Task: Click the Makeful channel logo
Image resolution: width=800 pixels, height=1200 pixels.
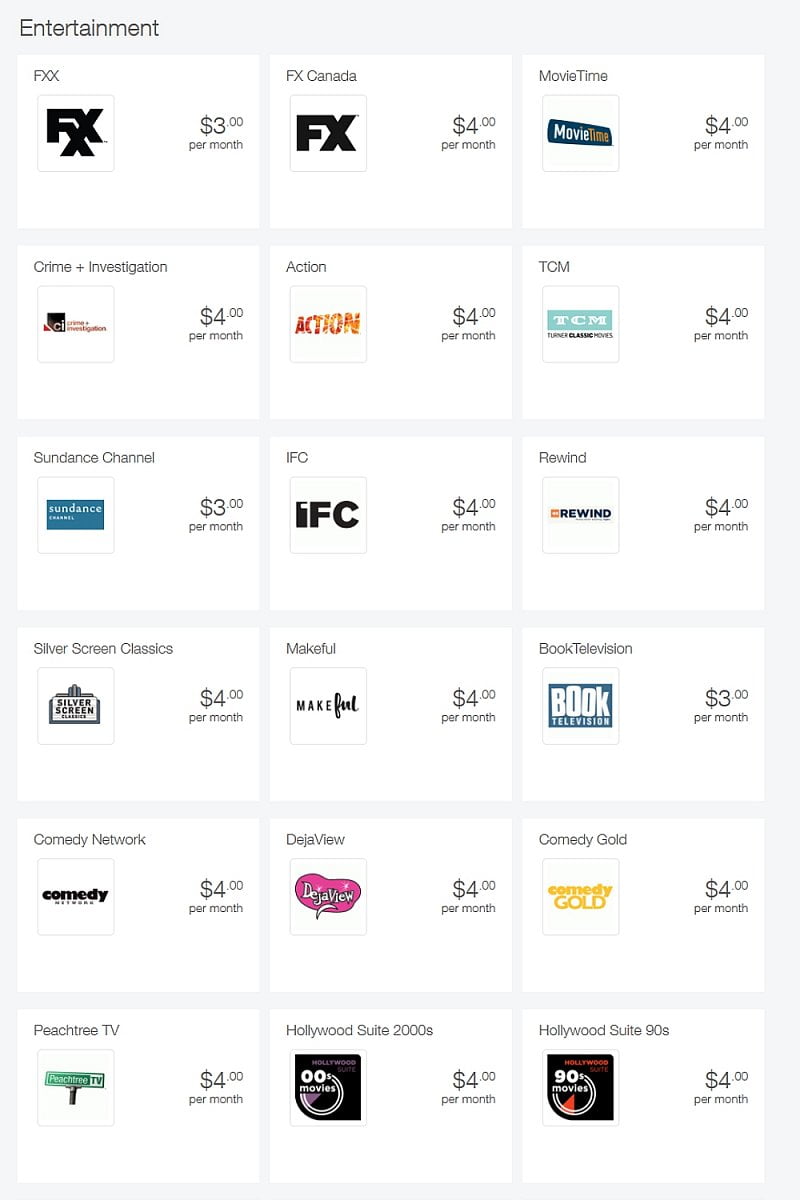Action: point(328,706)
